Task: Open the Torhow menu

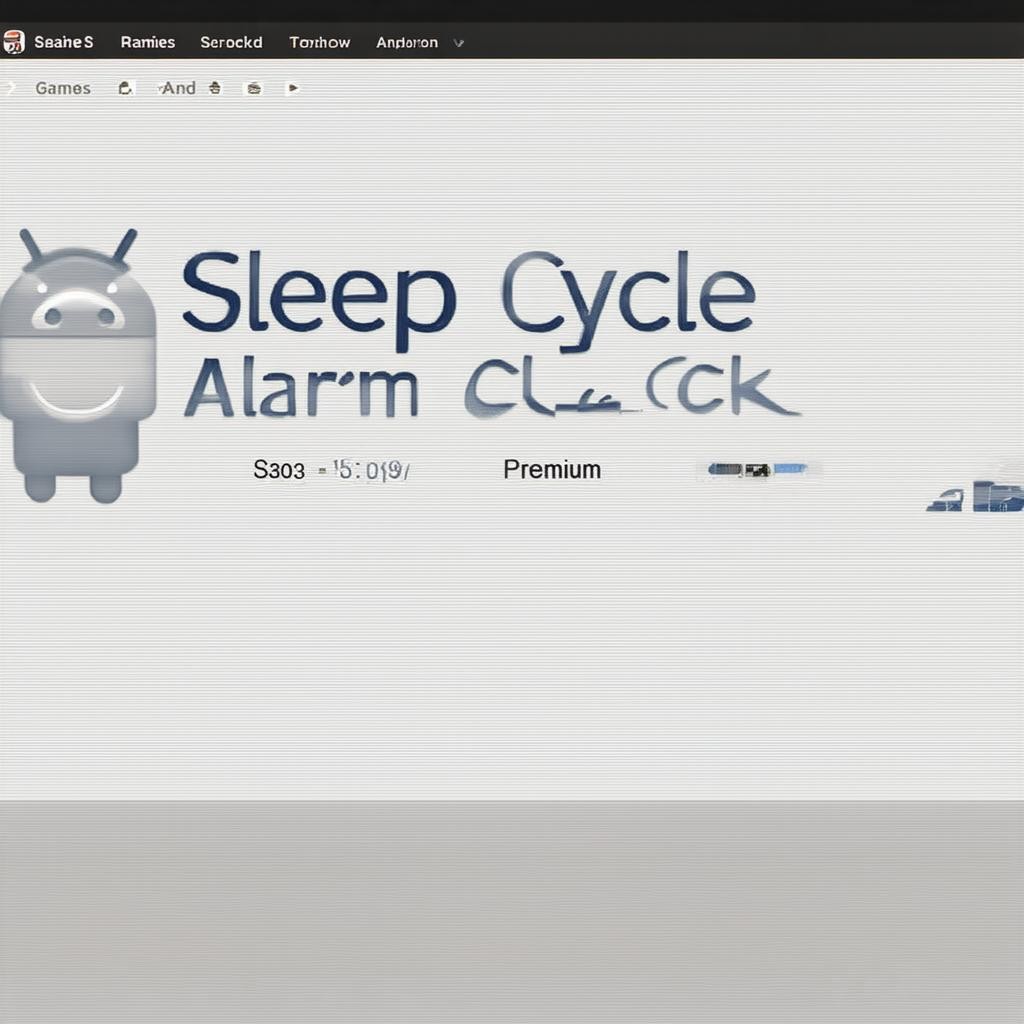Action: coord(319,42)
